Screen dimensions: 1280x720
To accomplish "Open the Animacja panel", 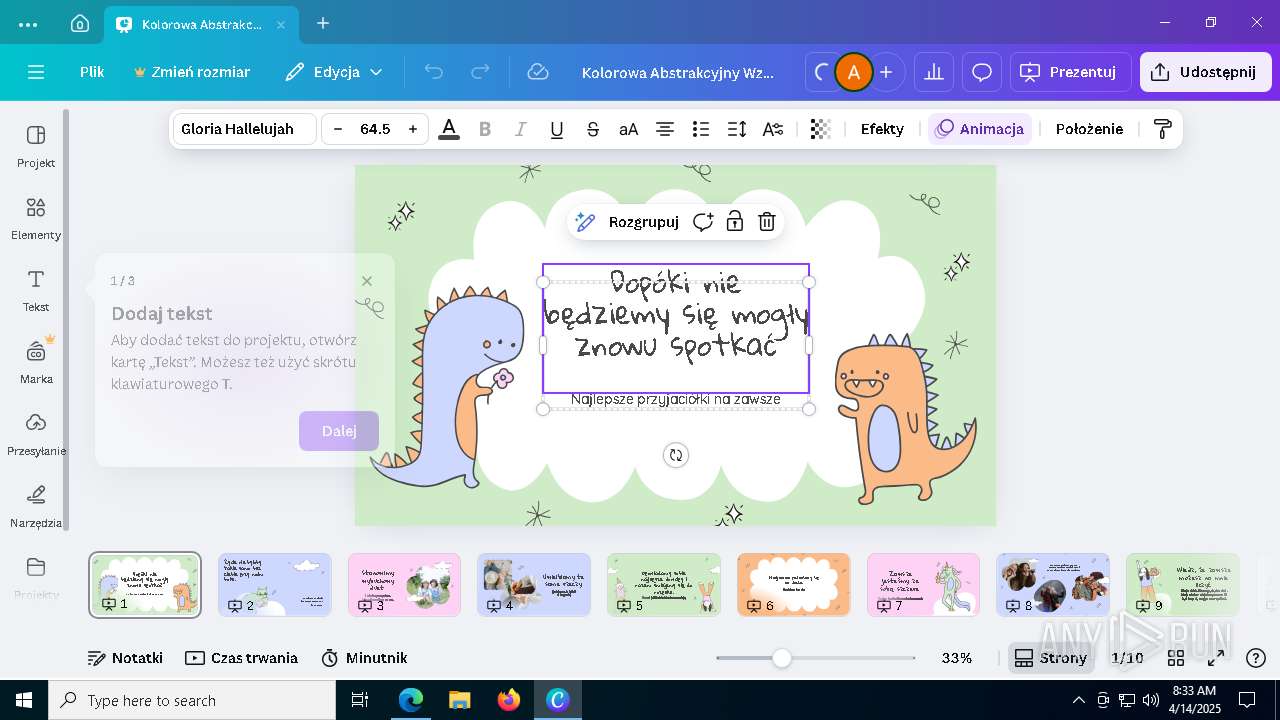I will pos(980,129).
